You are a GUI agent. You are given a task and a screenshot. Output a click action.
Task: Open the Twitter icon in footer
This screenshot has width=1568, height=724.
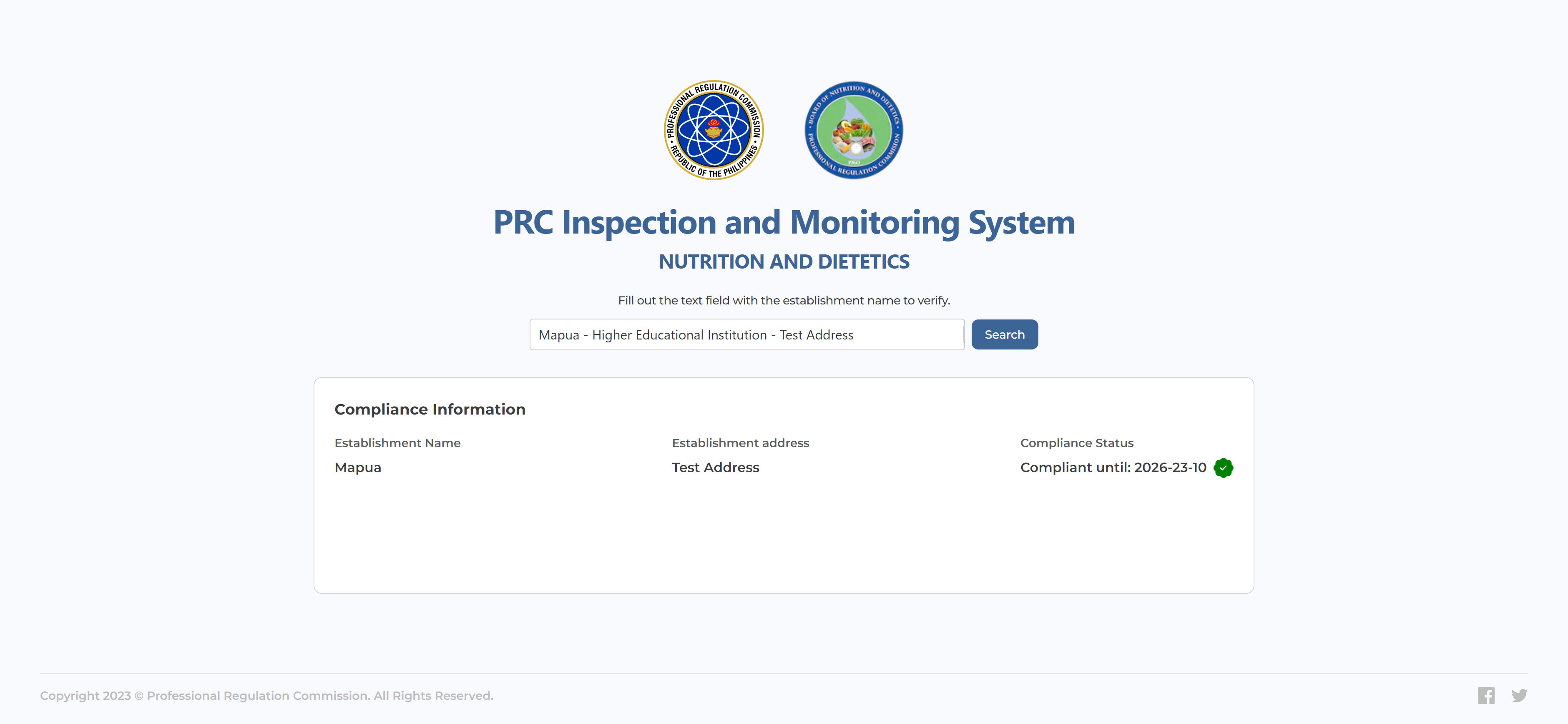pyautogui.click(x=1519, y=695)
